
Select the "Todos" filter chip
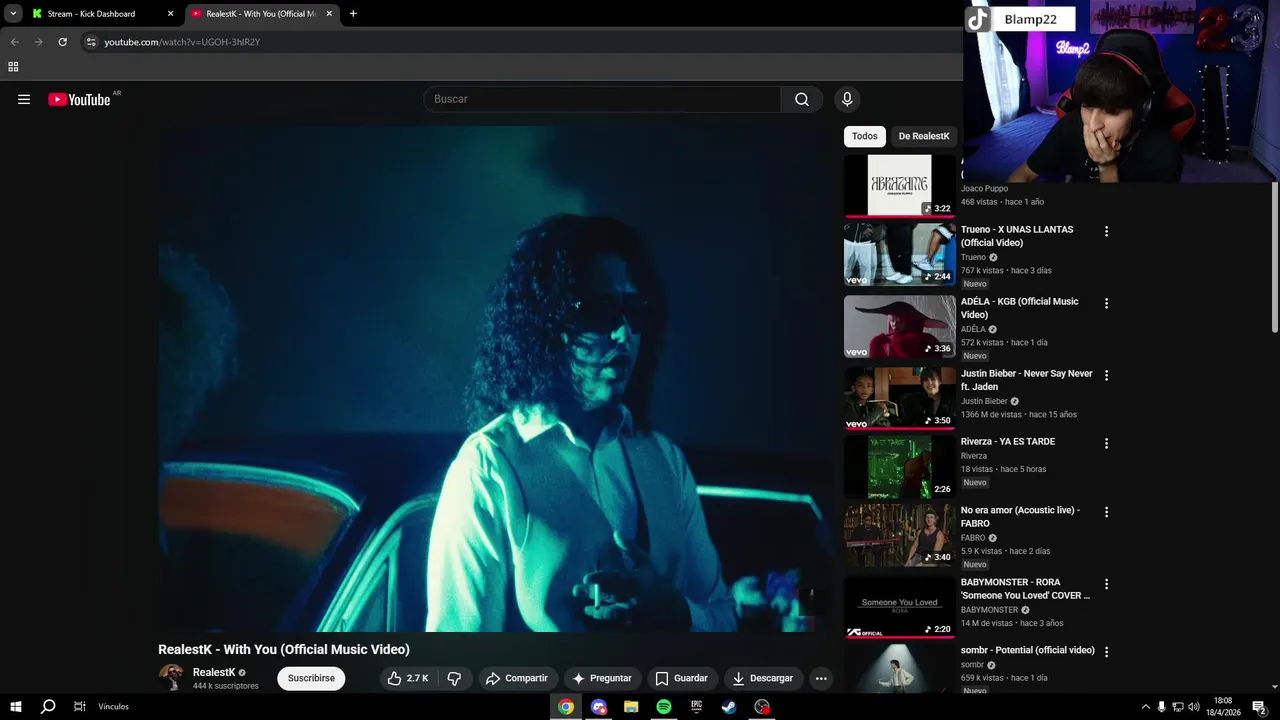[x=865, y=136]
